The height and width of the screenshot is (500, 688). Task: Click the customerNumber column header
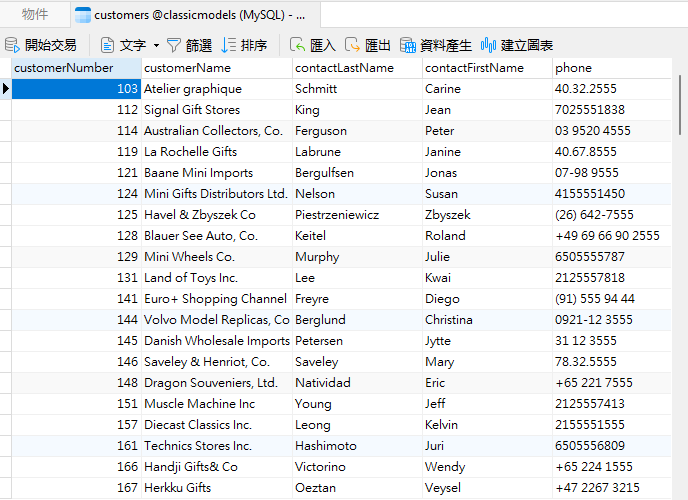pyautogui.click(x=76, y=68)
